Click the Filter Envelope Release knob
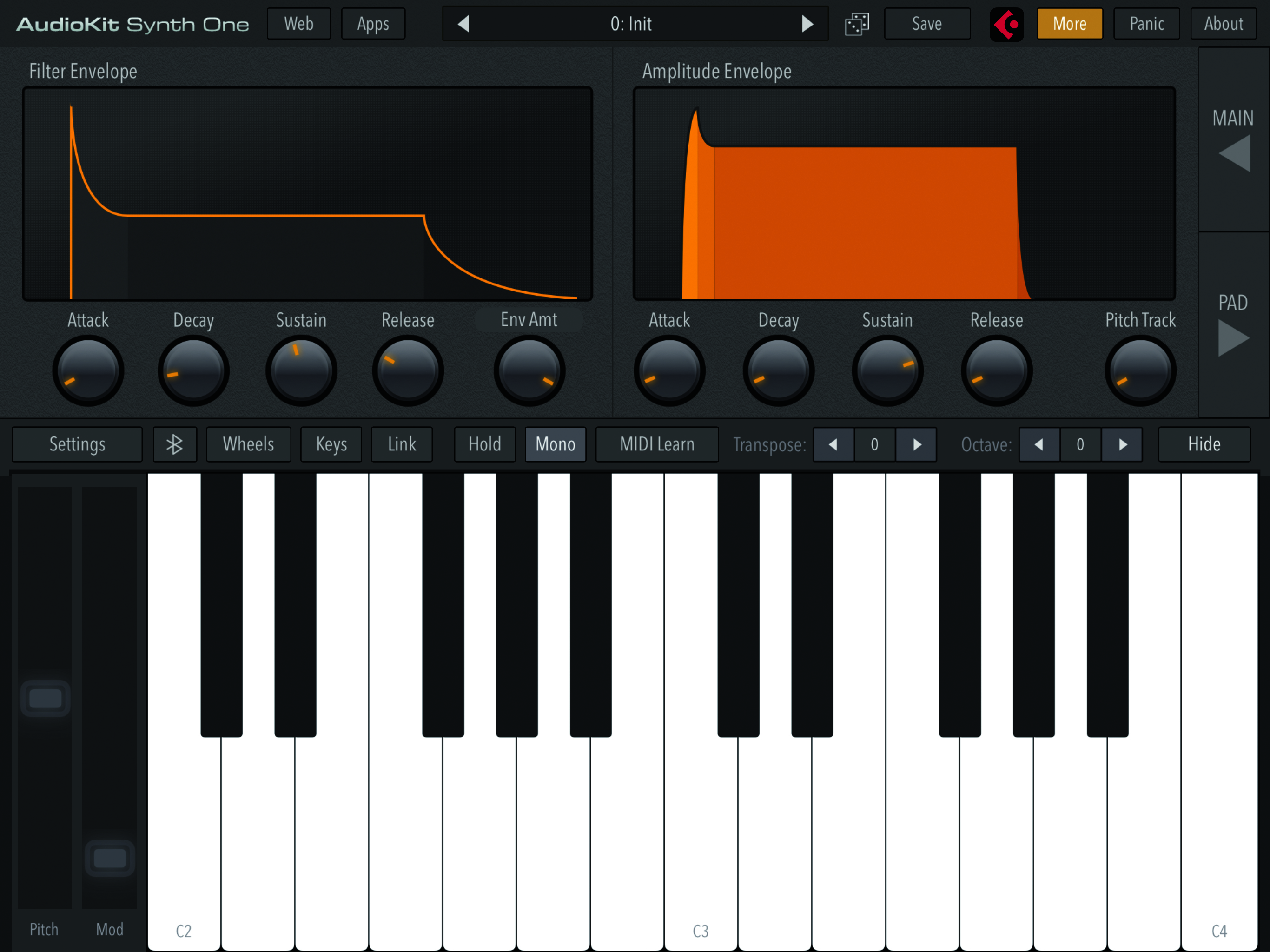This screenshot has height=952, width=1270. click(x=408, y=371)
